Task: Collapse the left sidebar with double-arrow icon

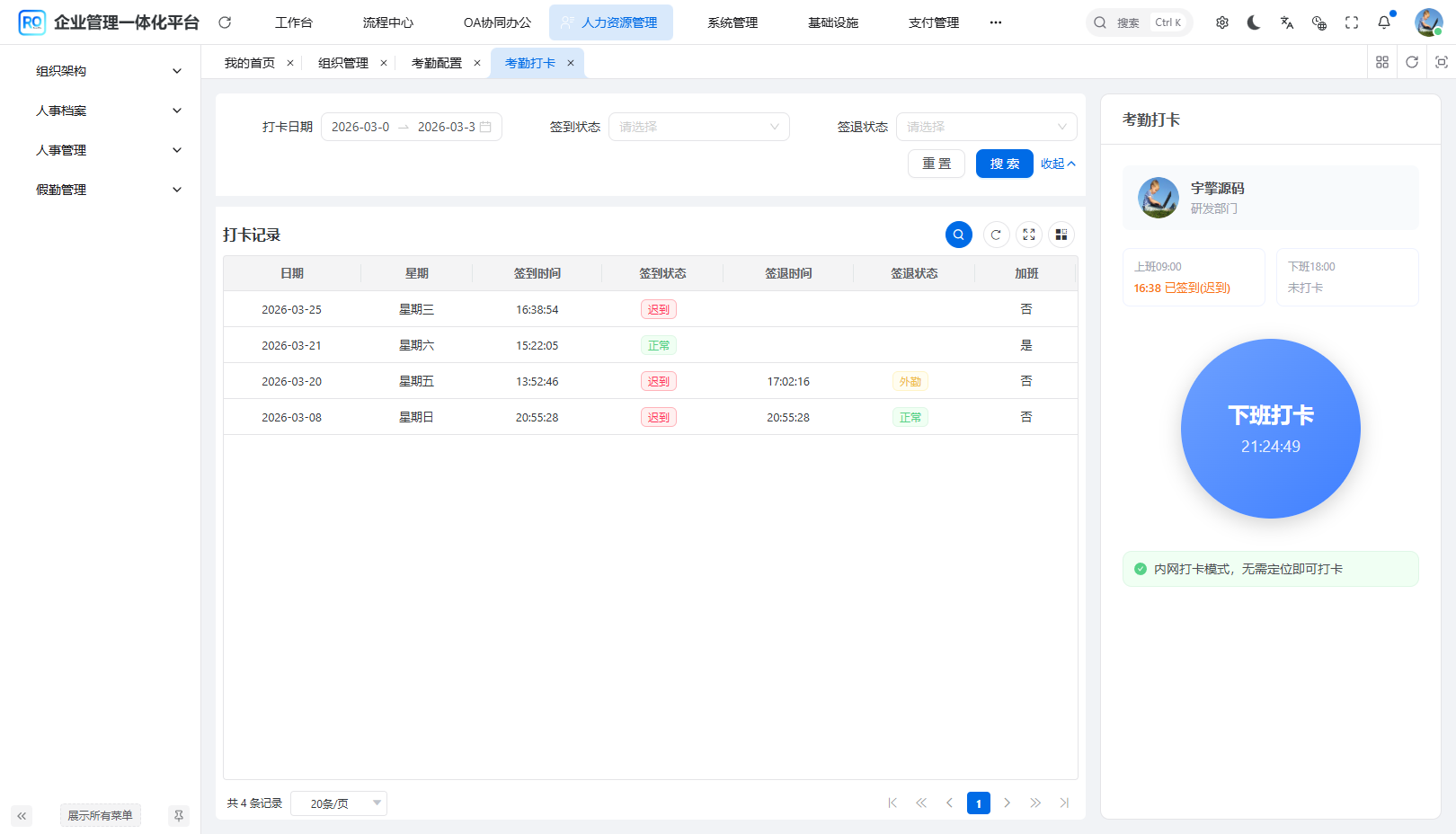Action: 22,815
